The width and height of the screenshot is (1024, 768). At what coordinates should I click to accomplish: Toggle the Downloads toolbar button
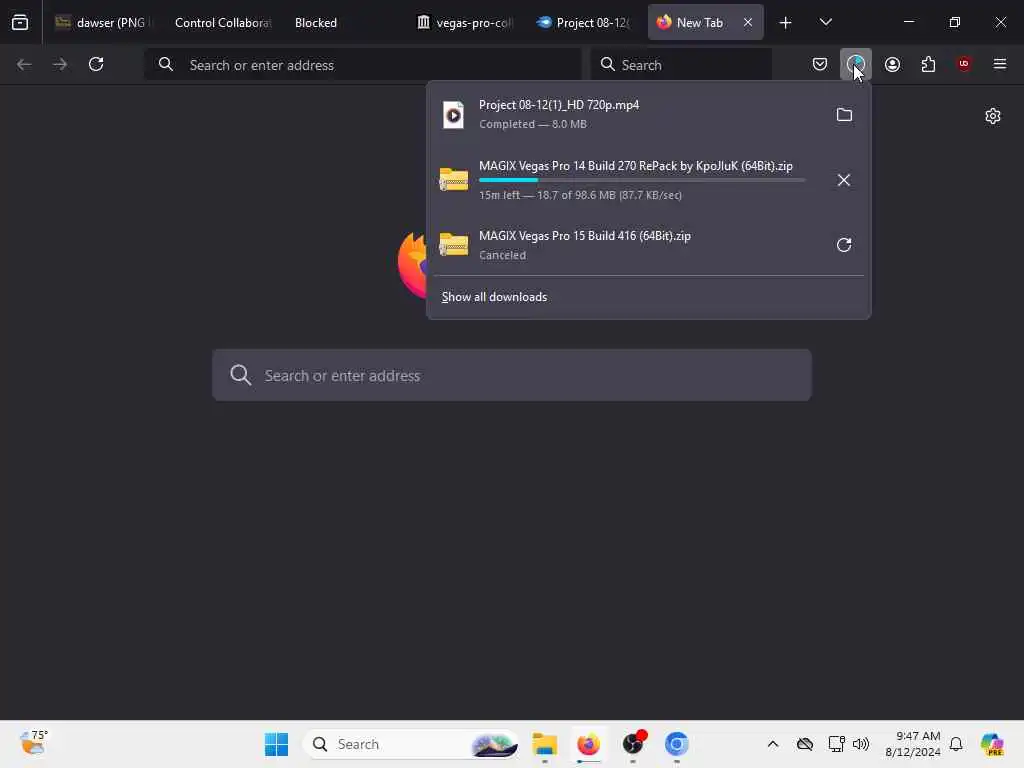click(856, 64)
